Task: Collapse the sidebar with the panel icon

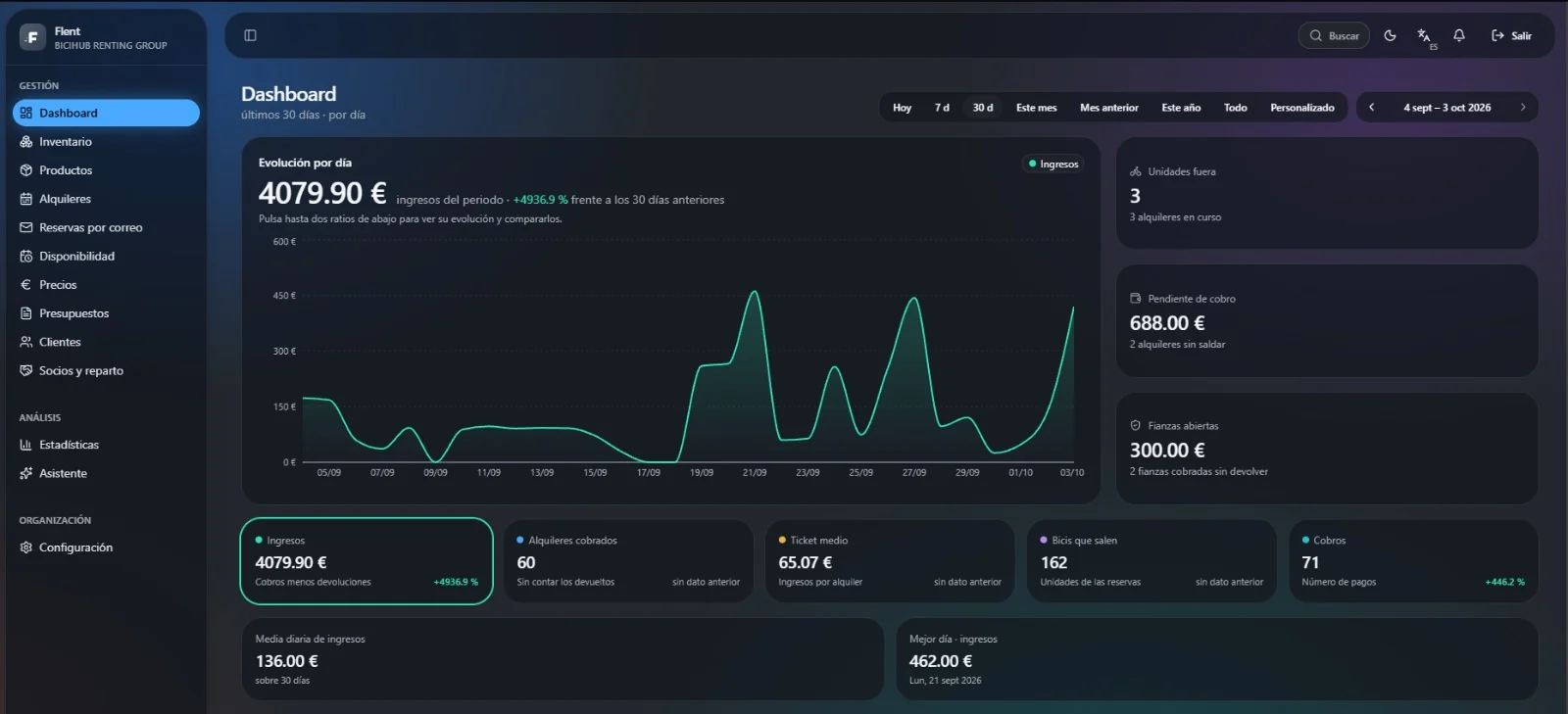Action: [250, 35]
